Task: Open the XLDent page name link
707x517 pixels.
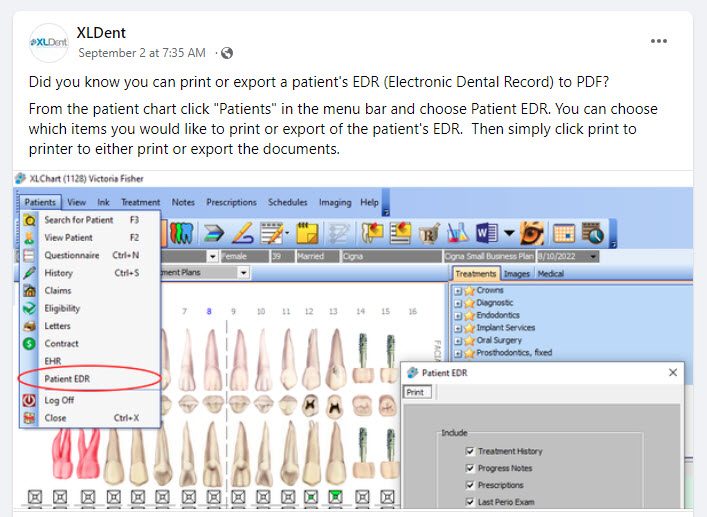Action: pos(101,33)
